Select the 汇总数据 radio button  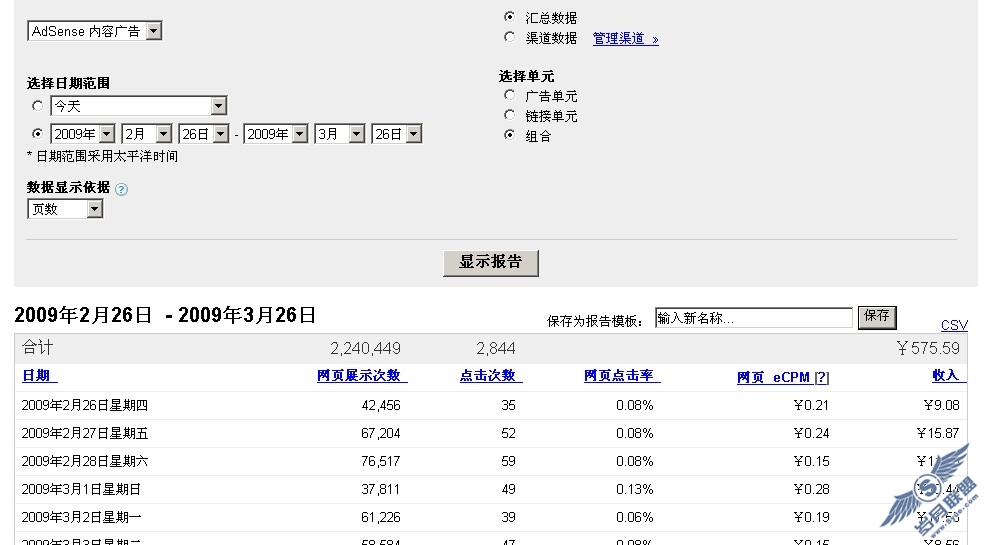pyautogui.click(x=509, y=17)
